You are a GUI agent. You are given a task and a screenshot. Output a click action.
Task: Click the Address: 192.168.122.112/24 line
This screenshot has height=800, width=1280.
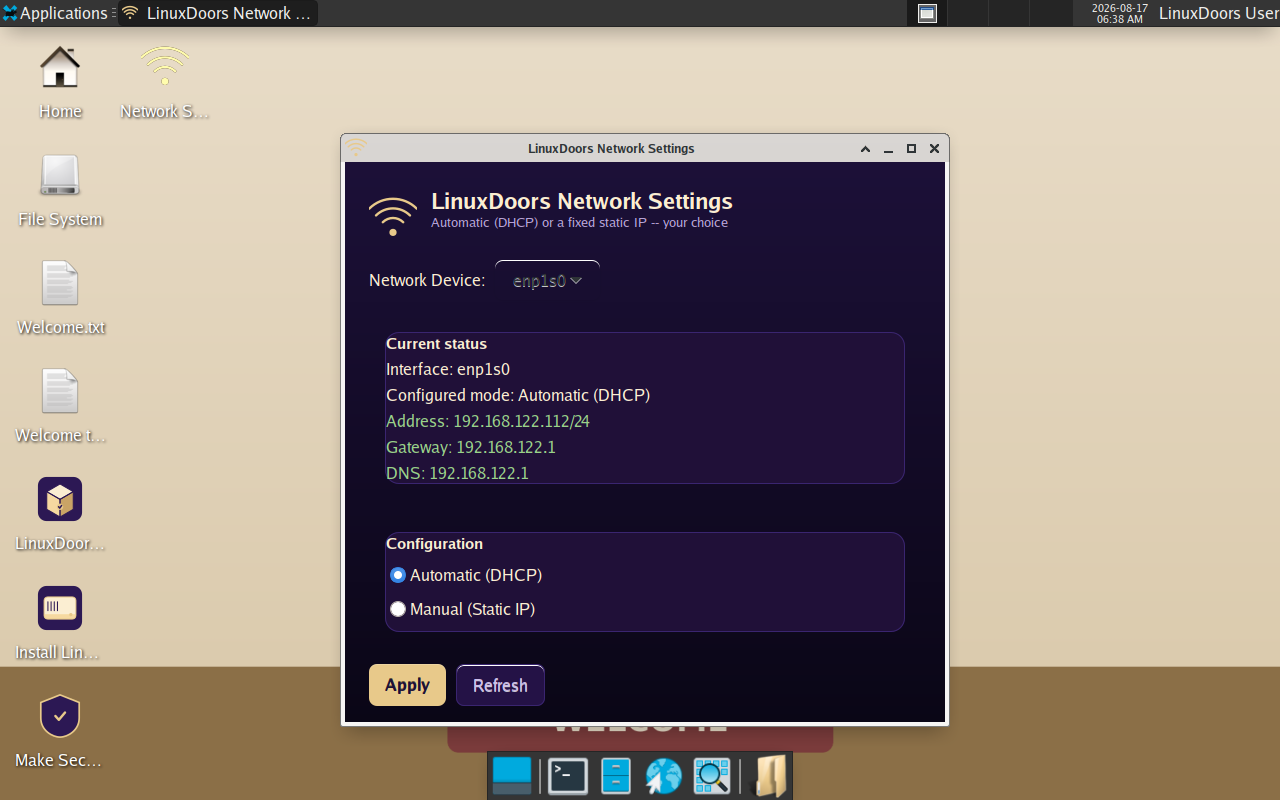(x=488, y=421)
